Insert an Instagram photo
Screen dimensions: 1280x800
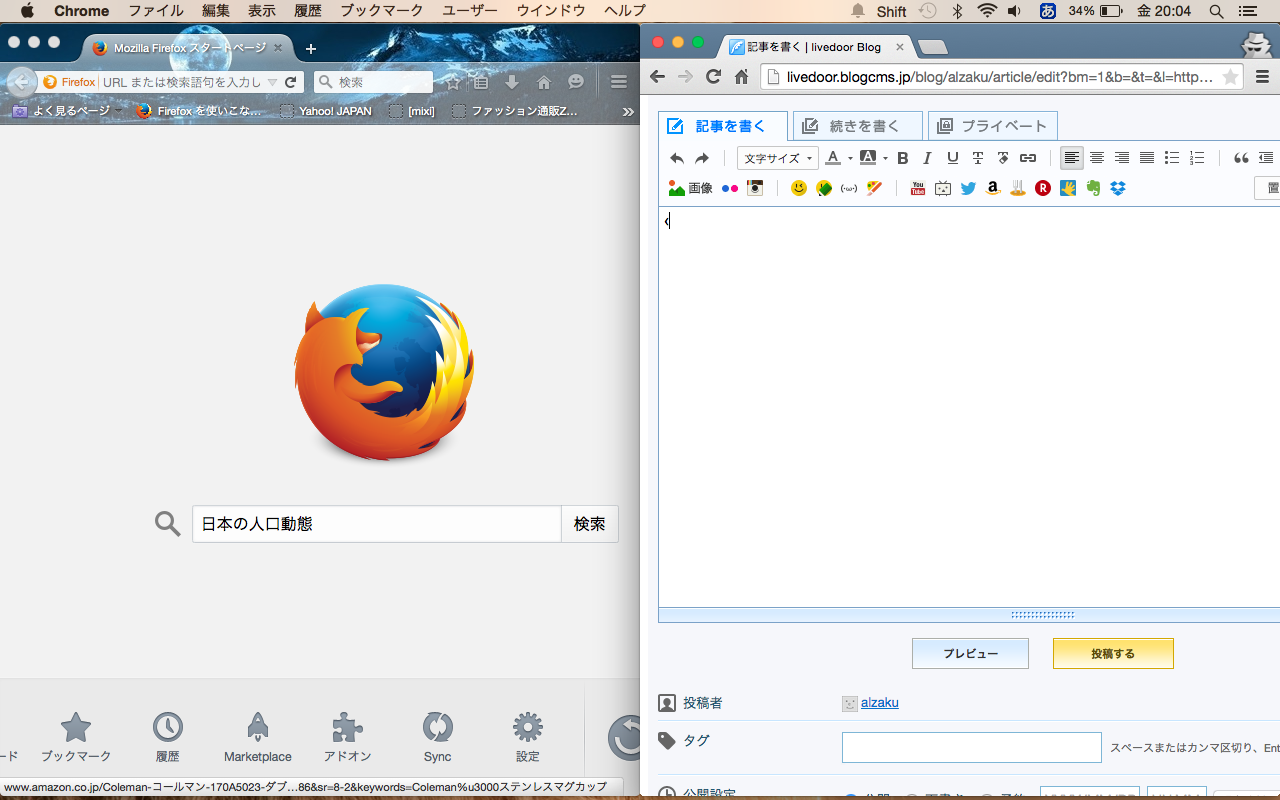[756, 188]
